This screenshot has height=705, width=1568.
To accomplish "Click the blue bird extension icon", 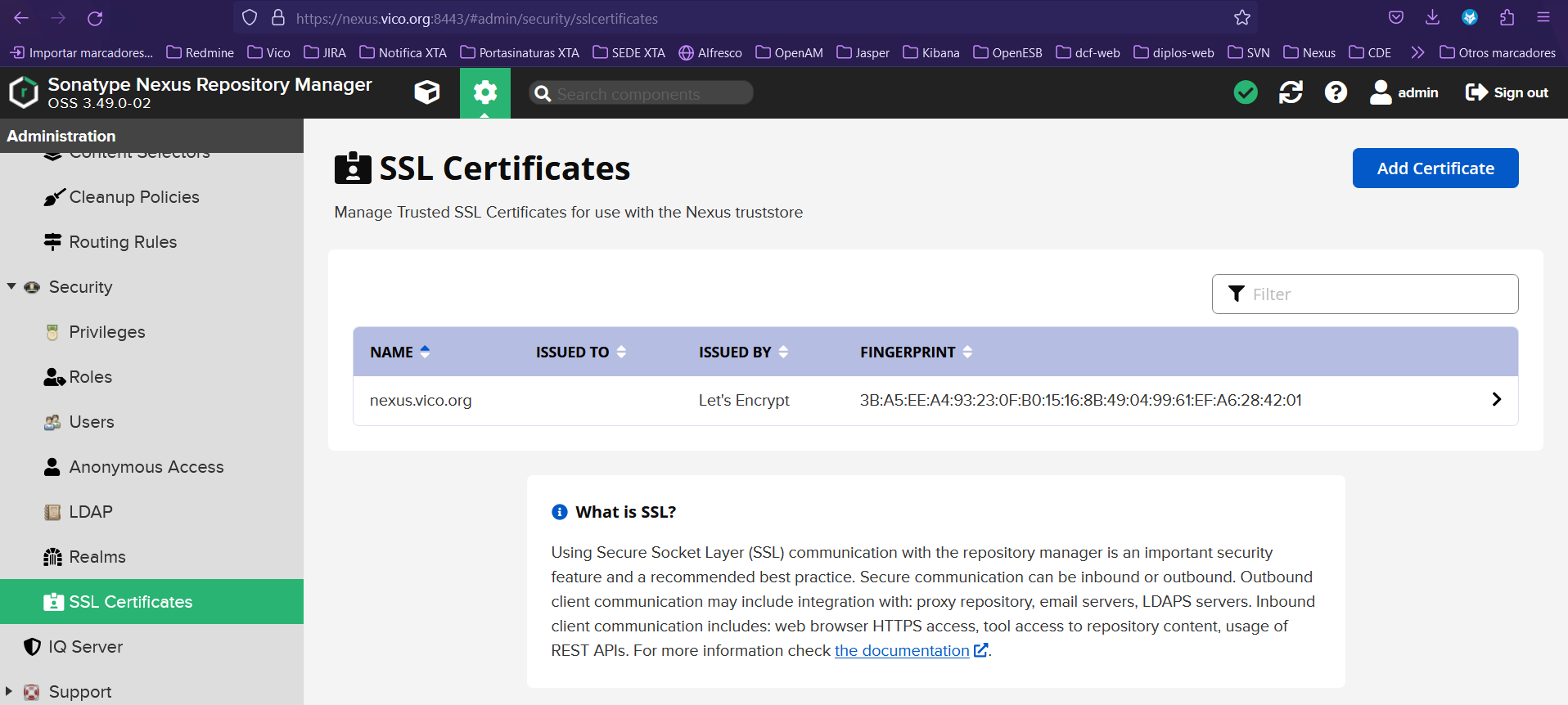I will (x=1470, y=18).
